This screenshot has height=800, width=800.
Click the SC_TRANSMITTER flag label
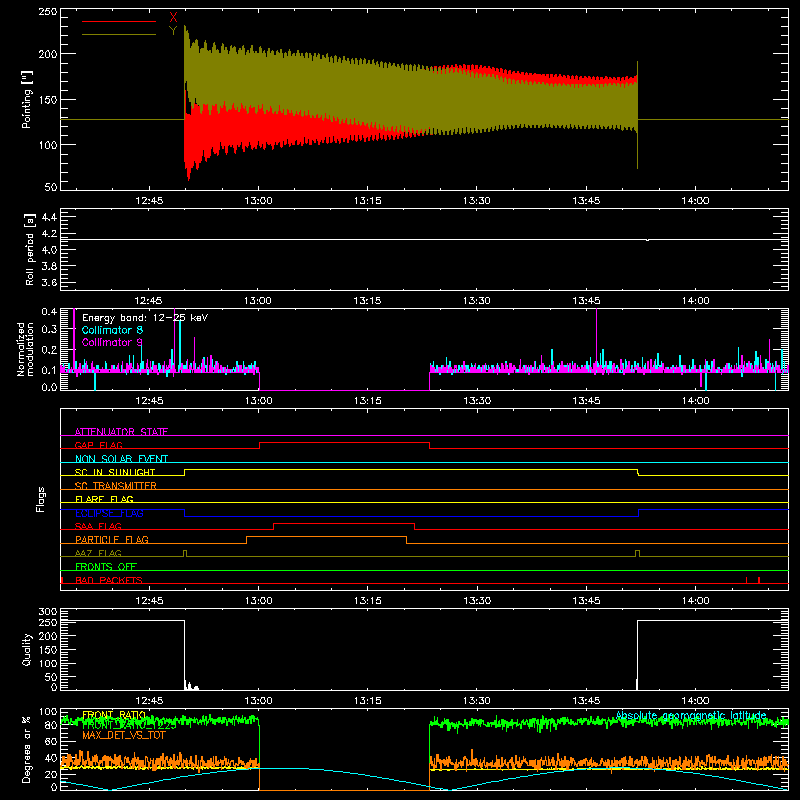(x=116, y=486)
